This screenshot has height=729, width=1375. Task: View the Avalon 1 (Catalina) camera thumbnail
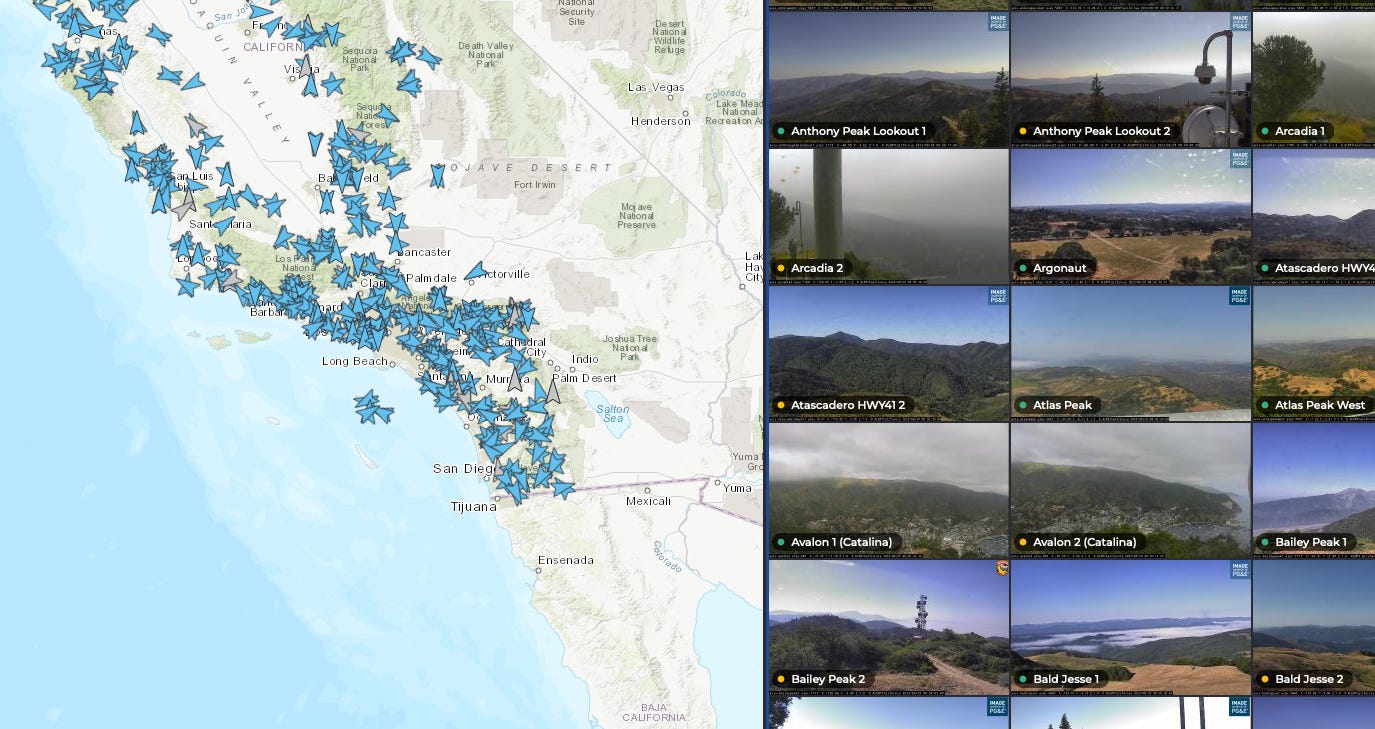[x=888, y=490]
